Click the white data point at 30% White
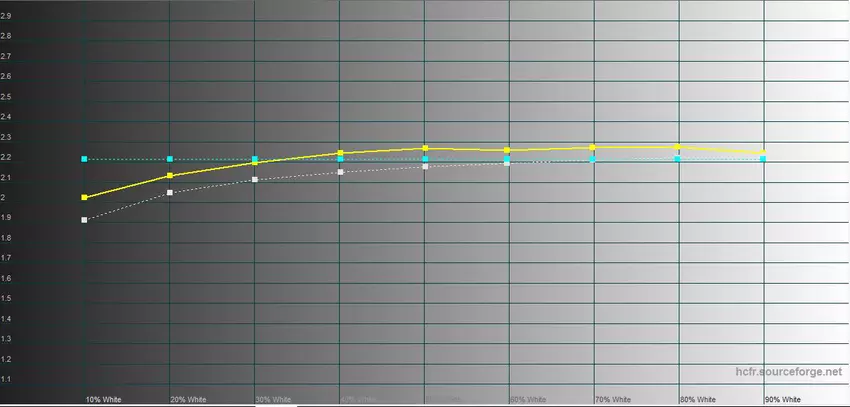Viewport: 850px width, 407px height. [x=255, y=180]
